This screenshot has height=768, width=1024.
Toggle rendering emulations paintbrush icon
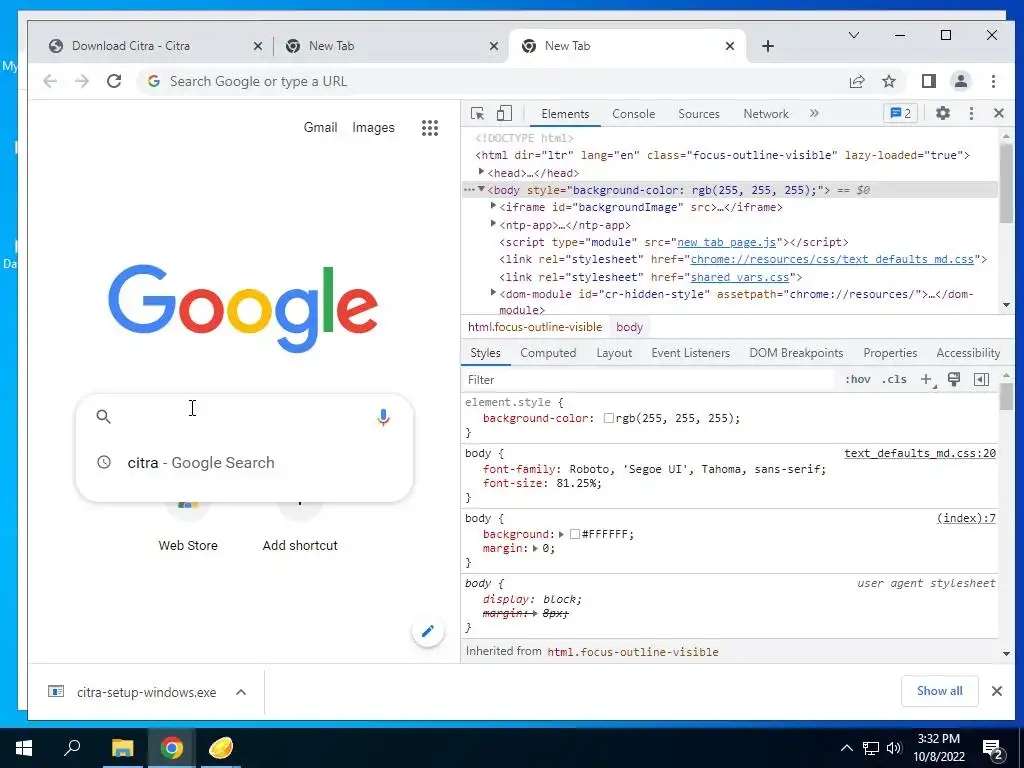[954, 379]
